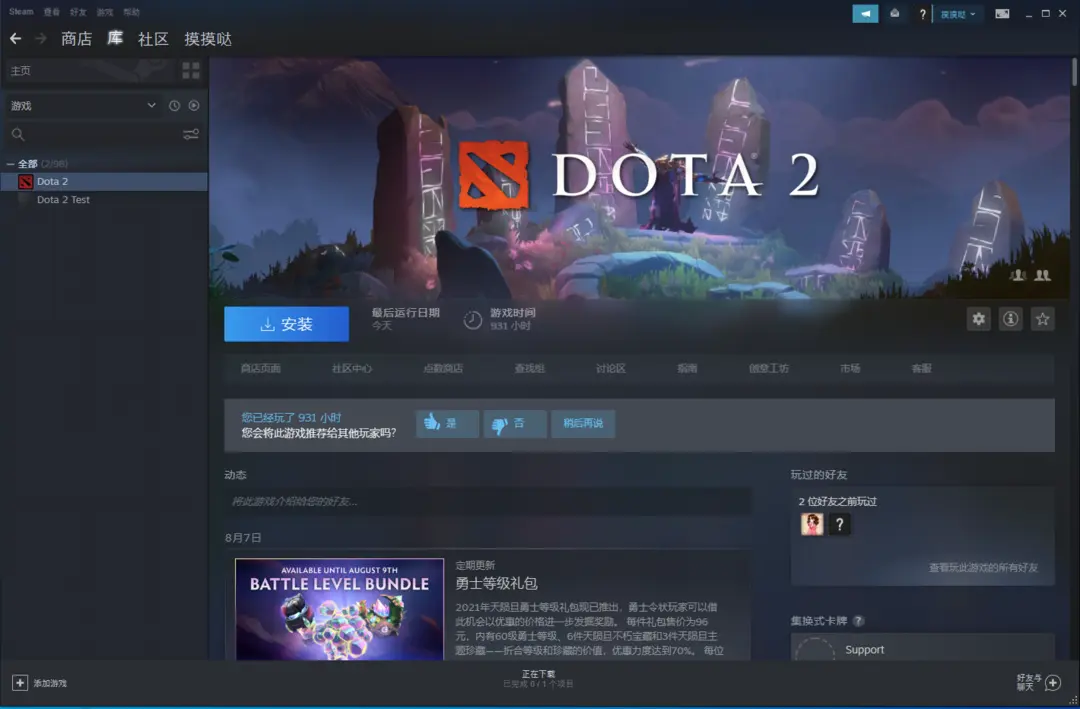Click the friends group icon on banner
Screen dimensions: 1080x709
click(x=1043, y=276)
